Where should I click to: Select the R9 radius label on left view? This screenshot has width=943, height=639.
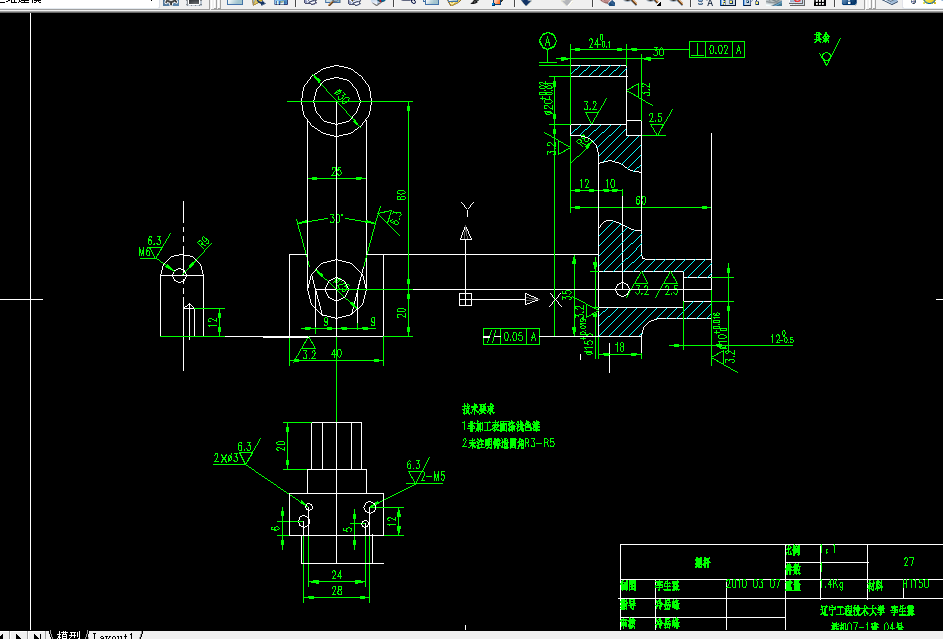pyautogui.click(x=204, y=243)
